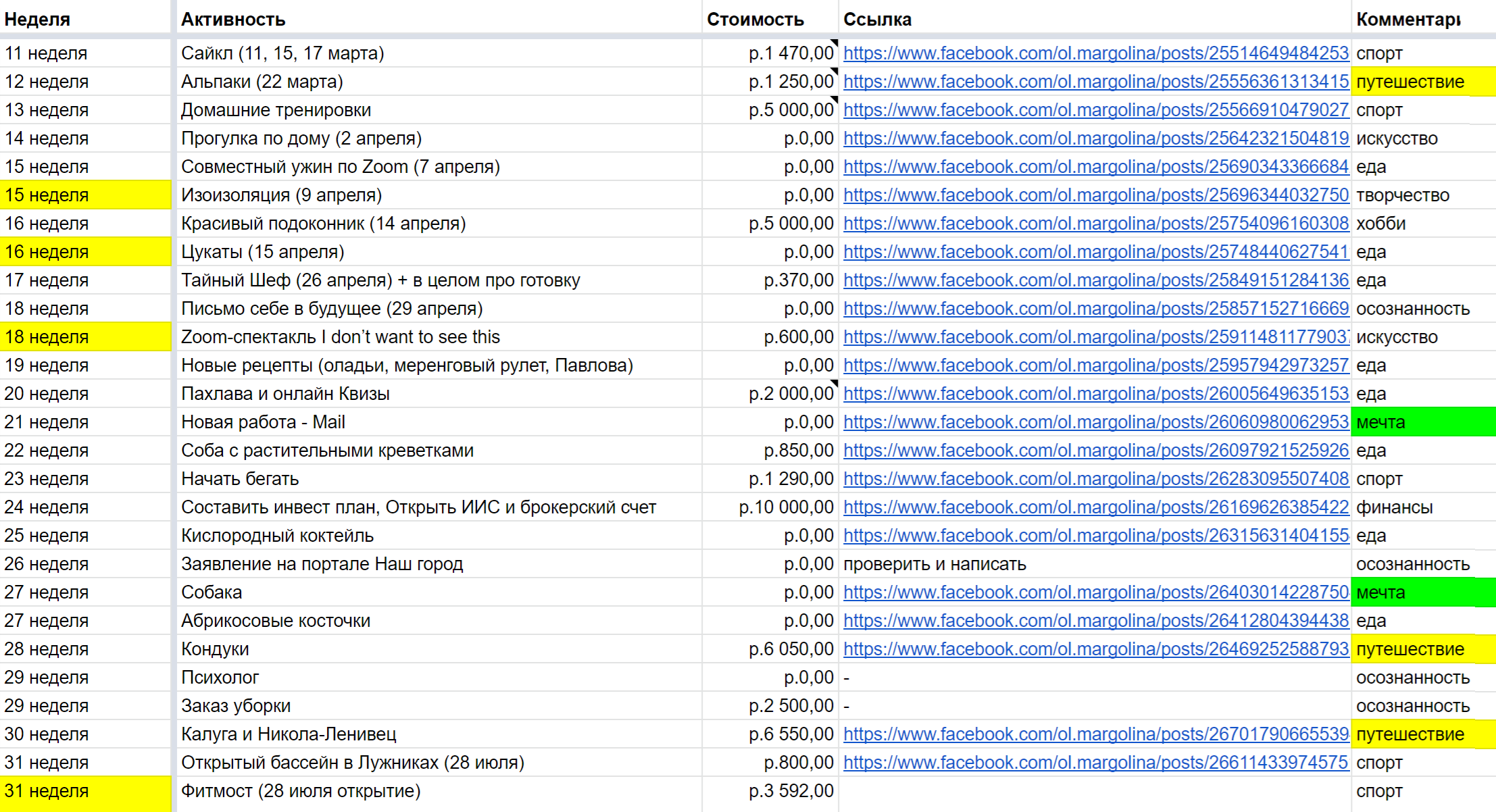Select cell 'Составить инвест план' activity
The image size is (1496, 812).
438,507
